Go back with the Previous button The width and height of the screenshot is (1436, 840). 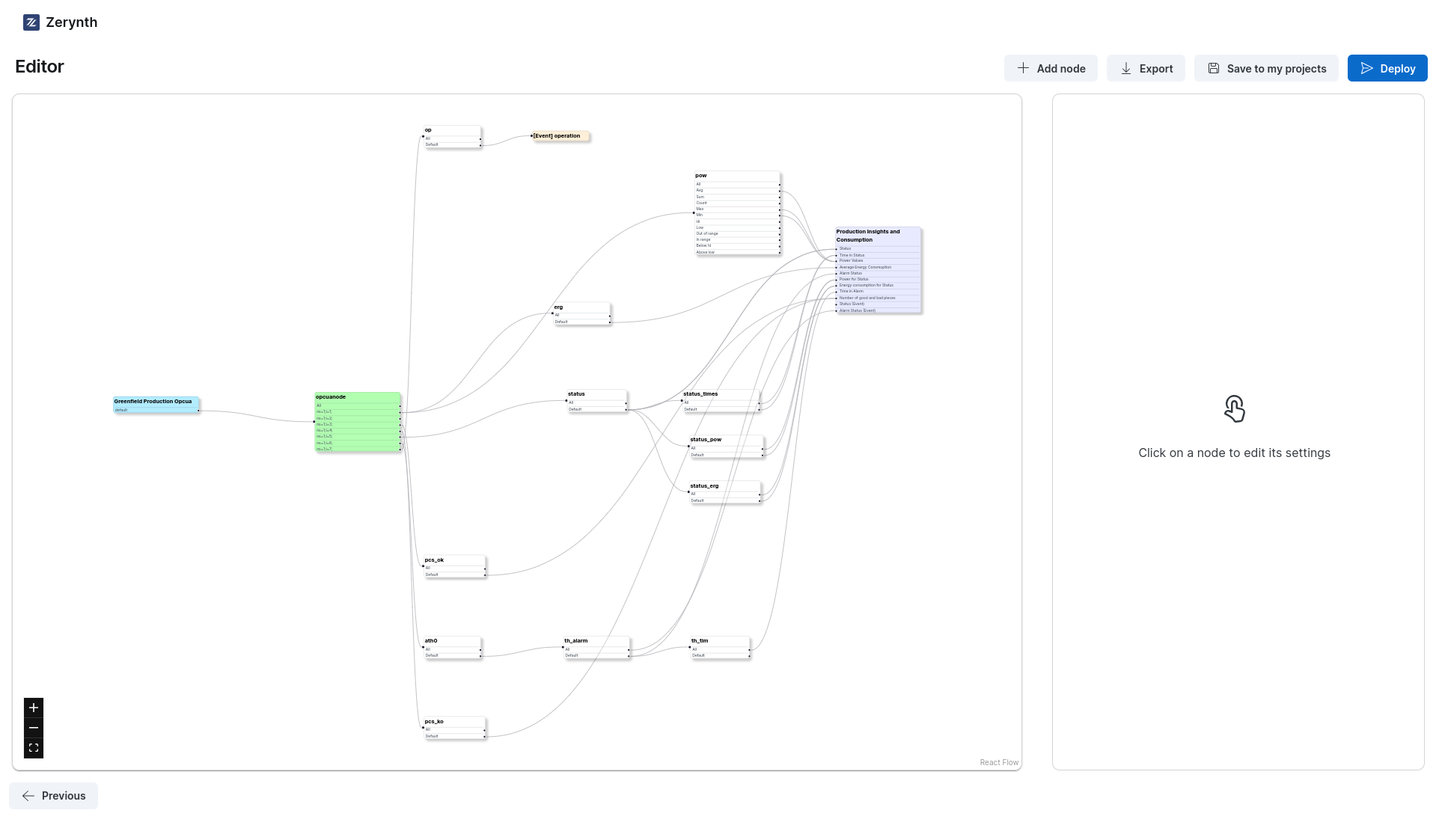point(53,796)
